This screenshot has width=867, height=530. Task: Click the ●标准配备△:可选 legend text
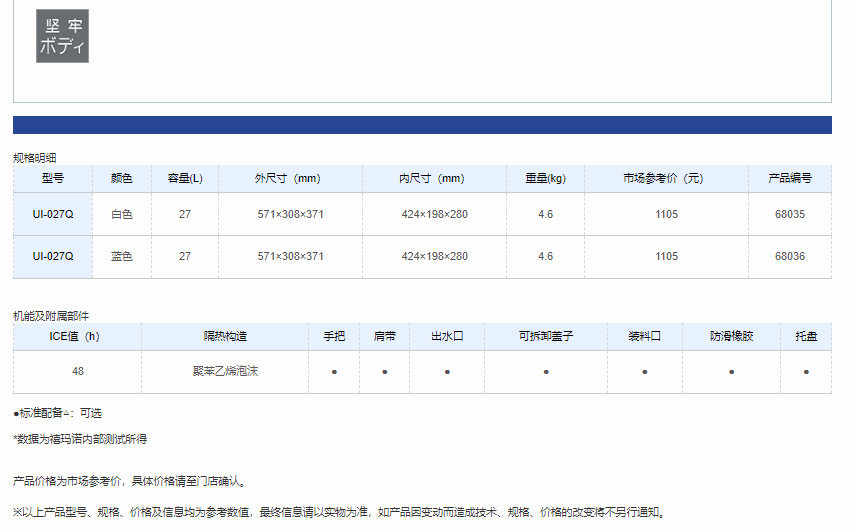pyautogui.click(x=58, y=413)
